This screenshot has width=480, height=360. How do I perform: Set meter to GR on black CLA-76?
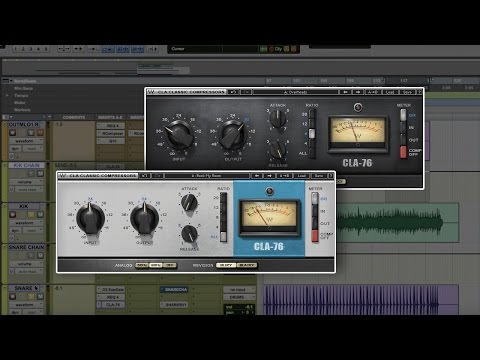tap(403, 115)
